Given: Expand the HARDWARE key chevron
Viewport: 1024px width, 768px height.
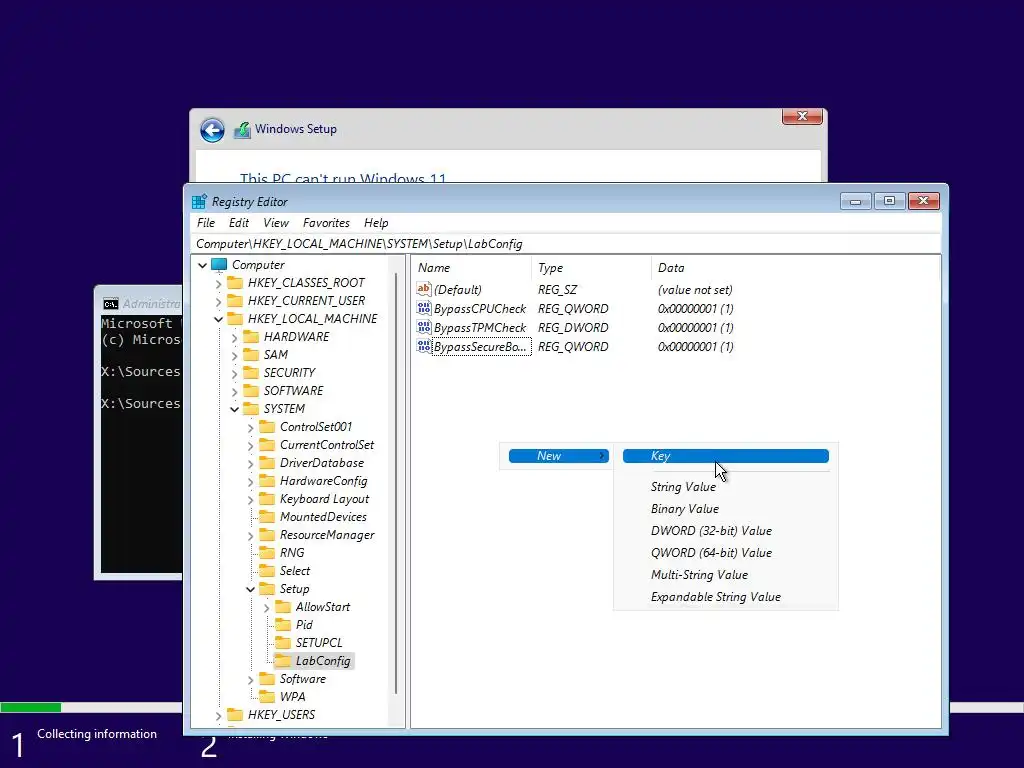Looking at the screenshot, I should pyautogui.click(x=234, y=337).
